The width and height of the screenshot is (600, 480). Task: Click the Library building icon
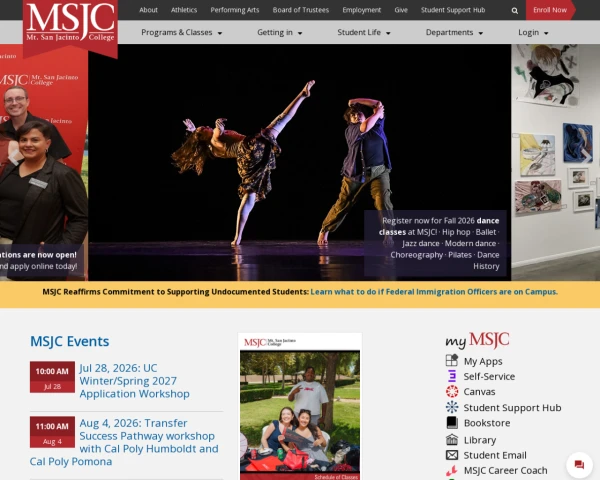(x=452, y=439)
